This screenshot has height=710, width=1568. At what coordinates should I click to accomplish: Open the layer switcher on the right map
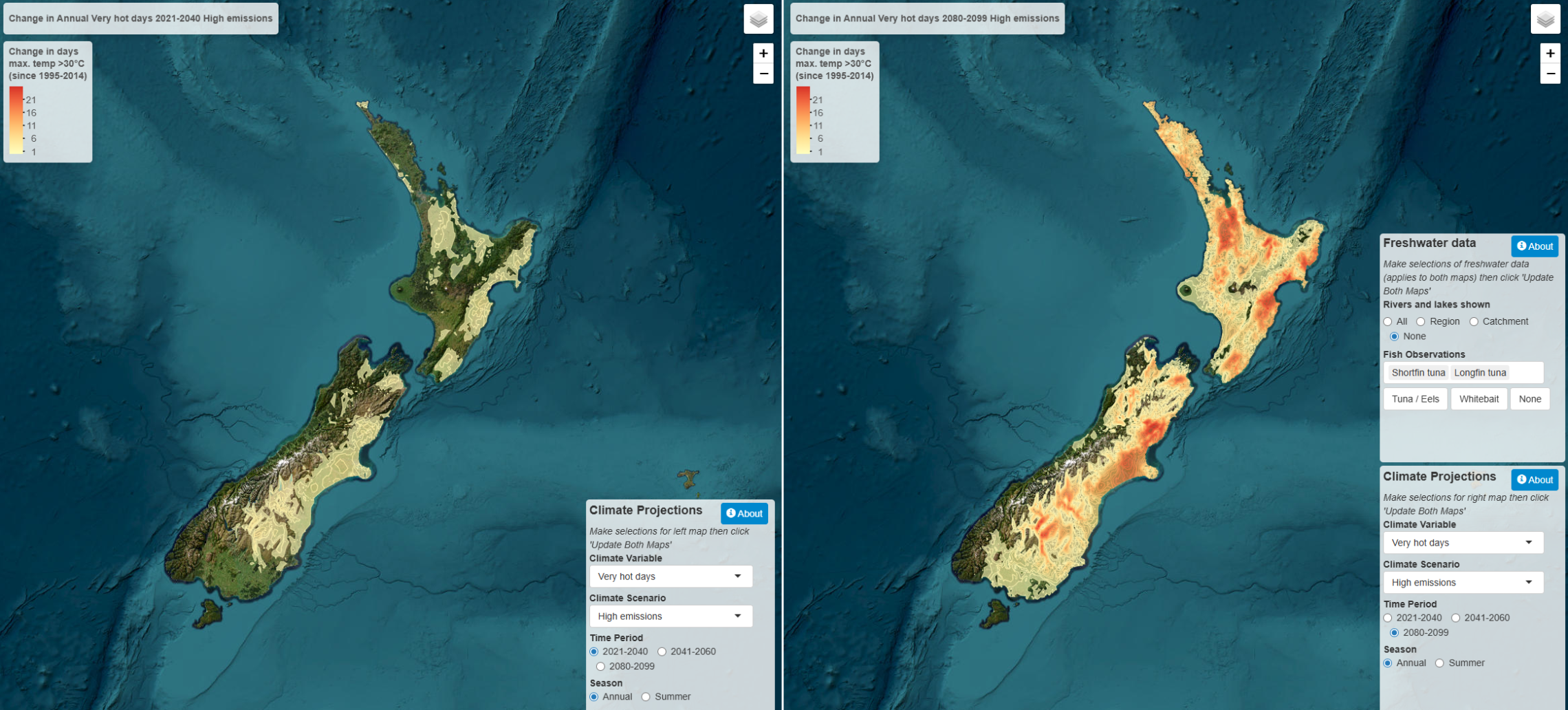coord(1546,19)
